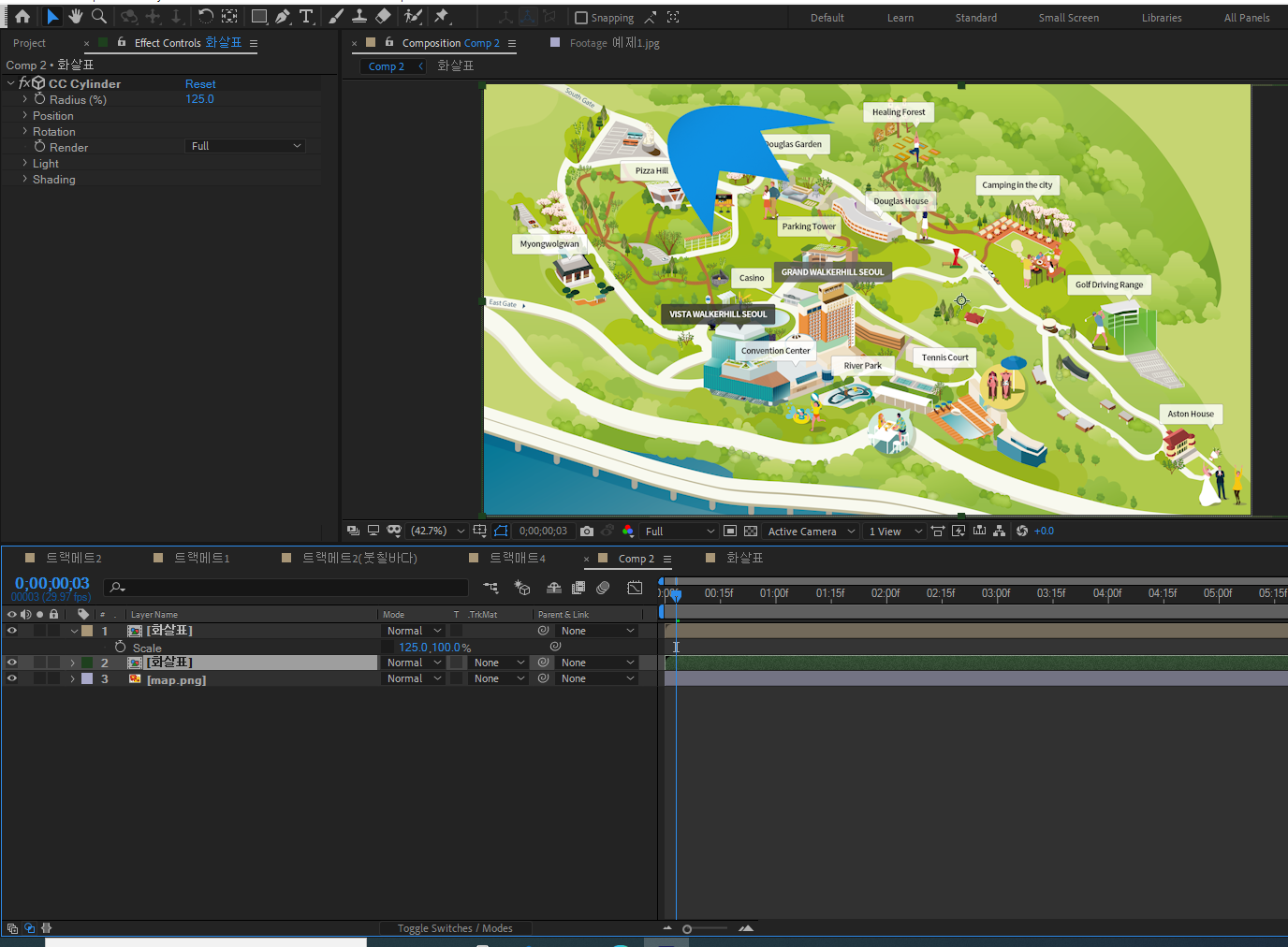Open Parent dropdown for map.png layer
1288x947 pixels.
[597, 678]
